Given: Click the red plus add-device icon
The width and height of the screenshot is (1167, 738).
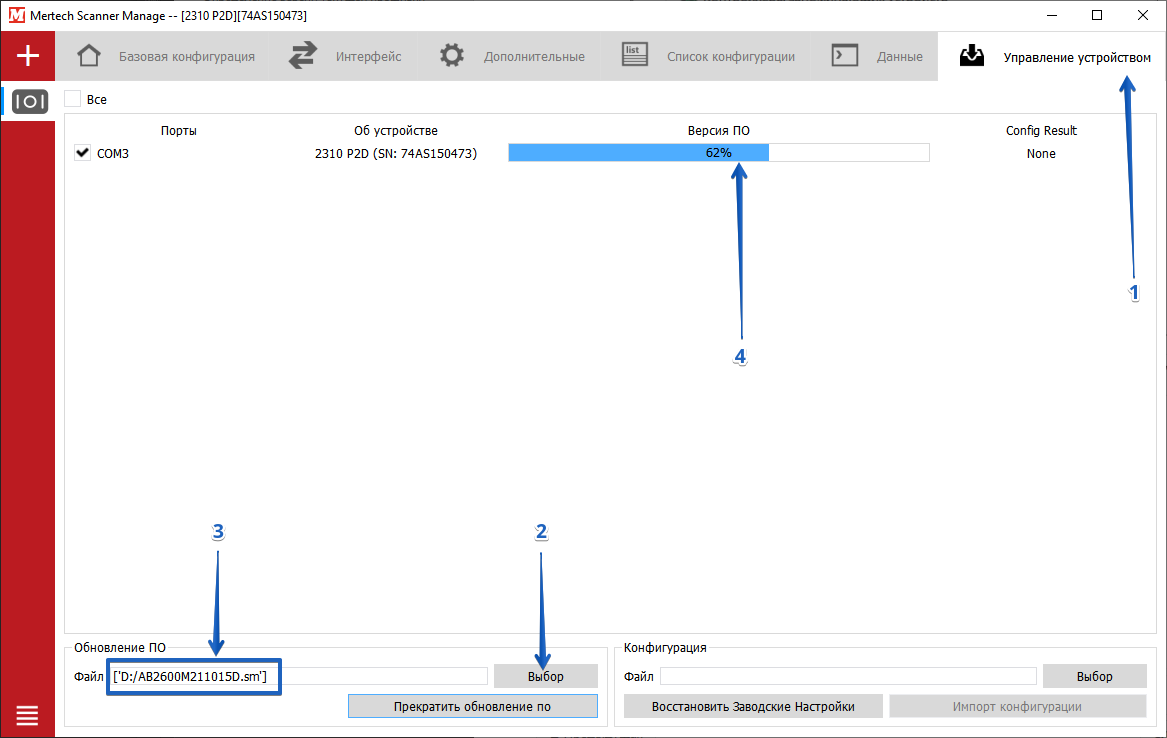Looking at the screenshot, I should tap(28, 56).
